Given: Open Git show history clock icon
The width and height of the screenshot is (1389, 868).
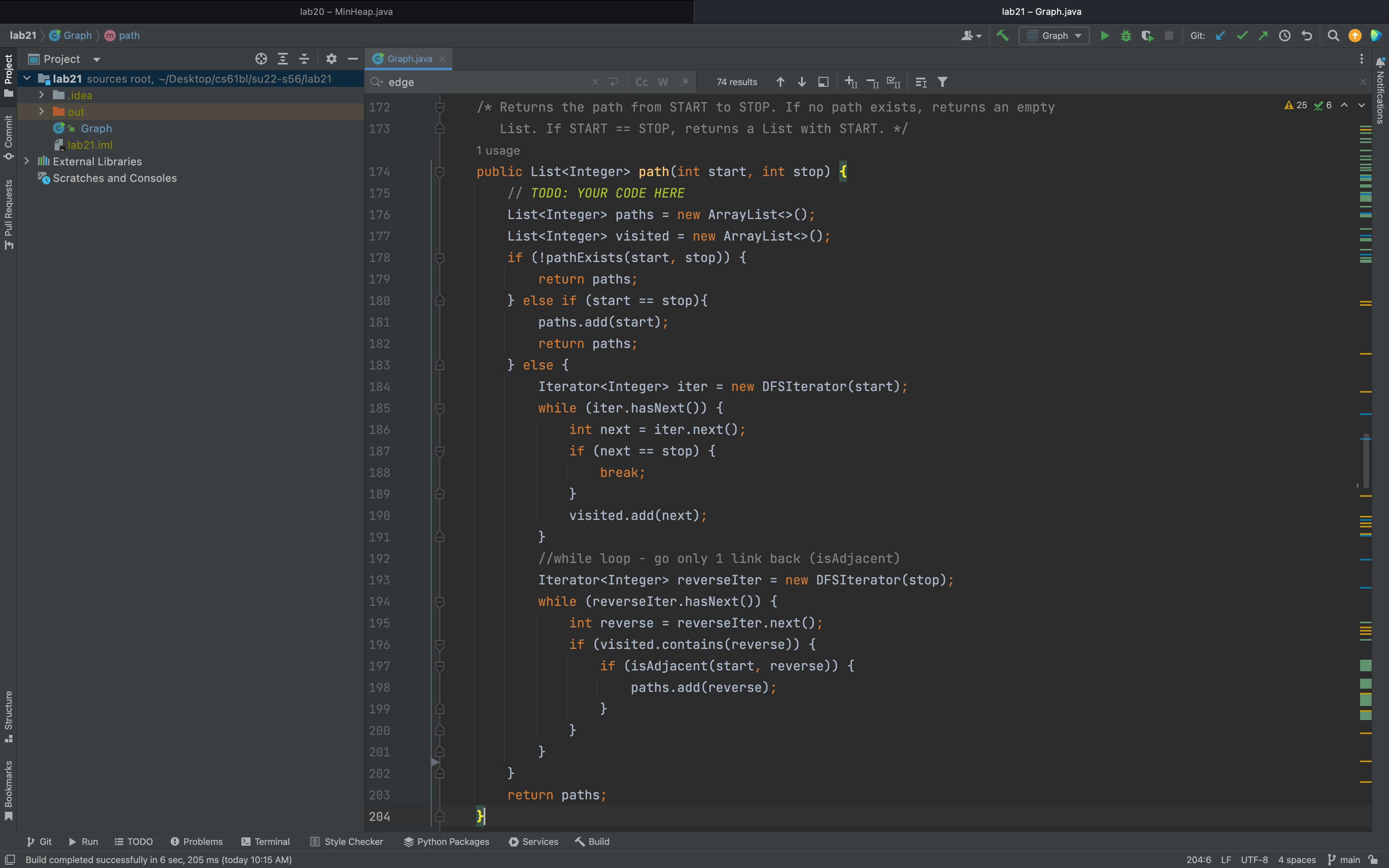Looking at the screenshot, I should pyautogui.click(x=1284, y=36).
